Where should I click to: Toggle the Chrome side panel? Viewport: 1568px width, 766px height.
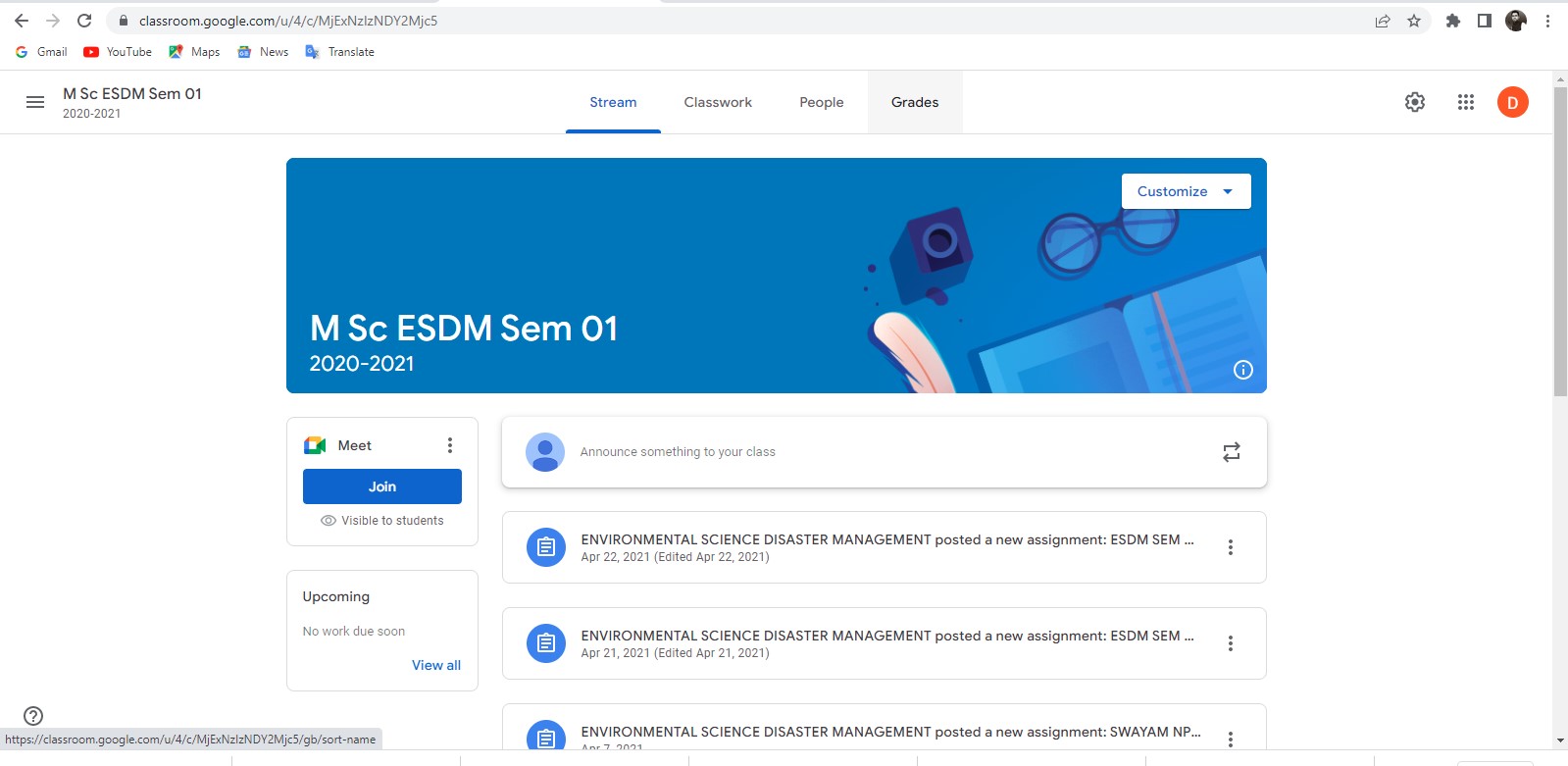[x=1484, y=21]
